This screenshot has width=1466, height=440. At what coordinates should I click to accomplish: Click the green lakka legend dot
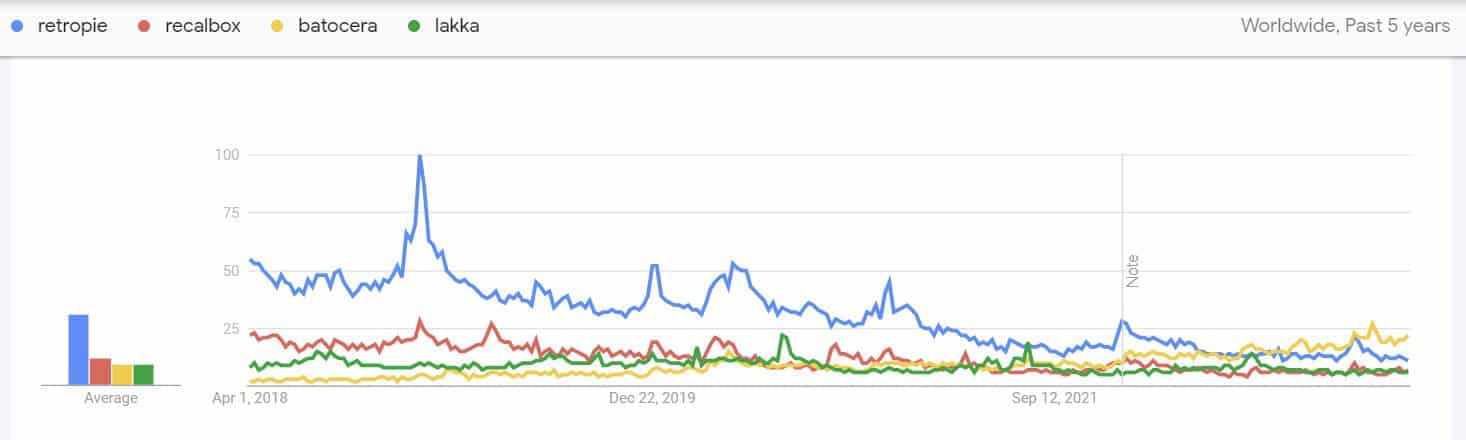(x=414, y=27)
